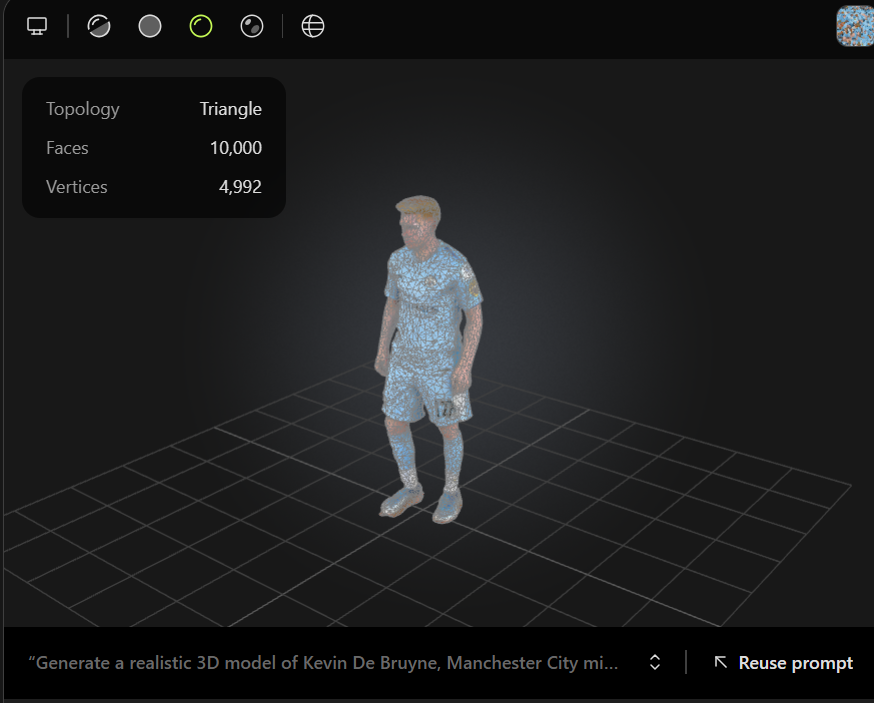Click the Faces label
Image resolution: width=874 pixels, height=703 pixels.
tap(67, 148)
